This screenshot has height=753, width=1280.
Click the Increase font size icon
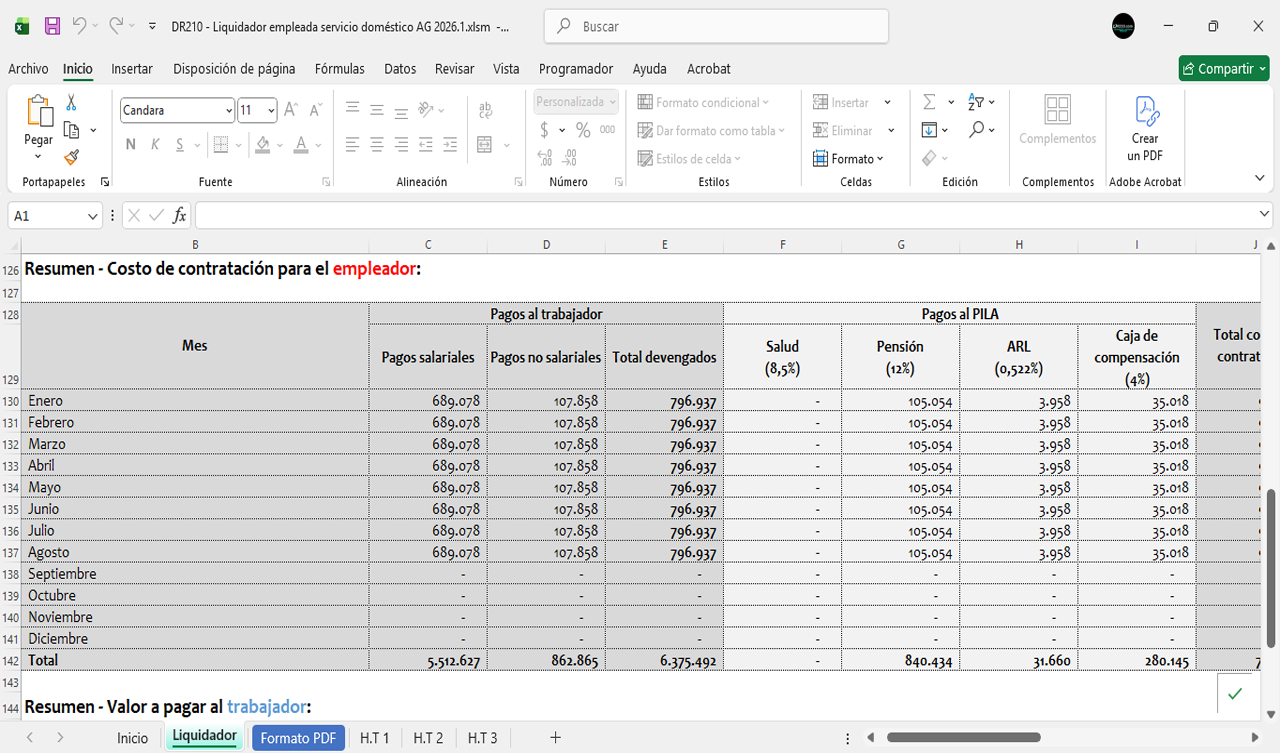click(x=290, y=110)
